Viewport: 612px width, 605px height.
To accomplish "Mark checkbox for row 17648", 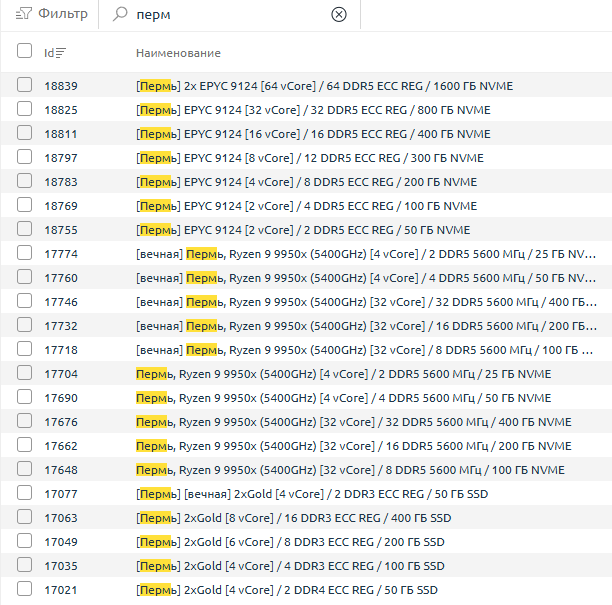I will click(24, 470).
